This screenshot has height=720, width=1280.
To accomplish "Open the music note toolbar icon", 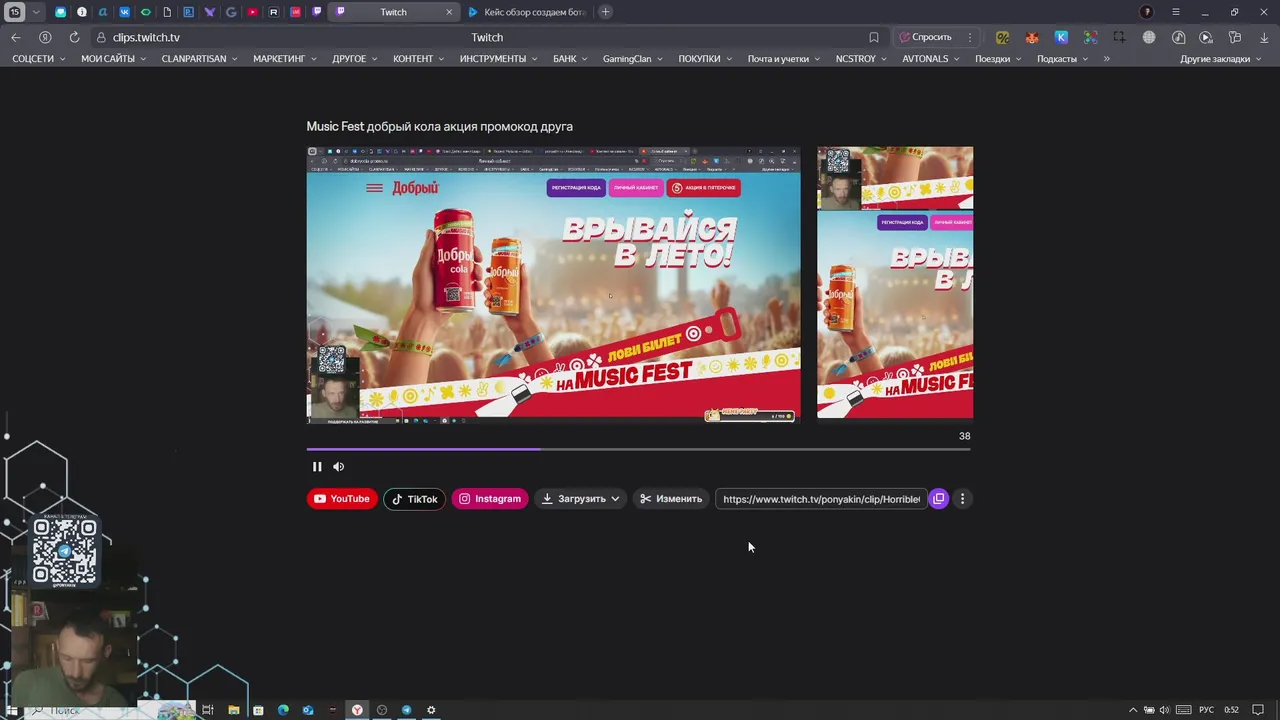I will coord(1178,37).
